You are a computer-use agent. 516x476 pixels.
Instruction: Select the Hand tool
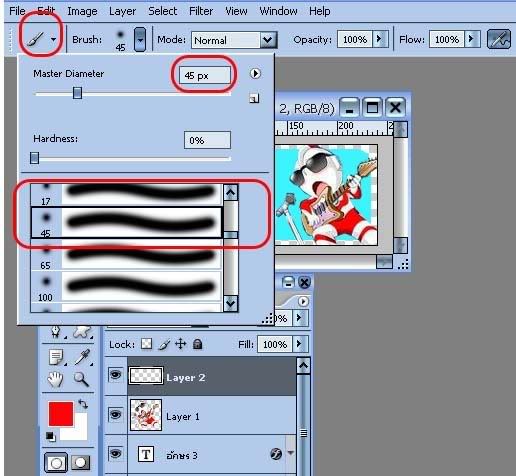(55, 379)
